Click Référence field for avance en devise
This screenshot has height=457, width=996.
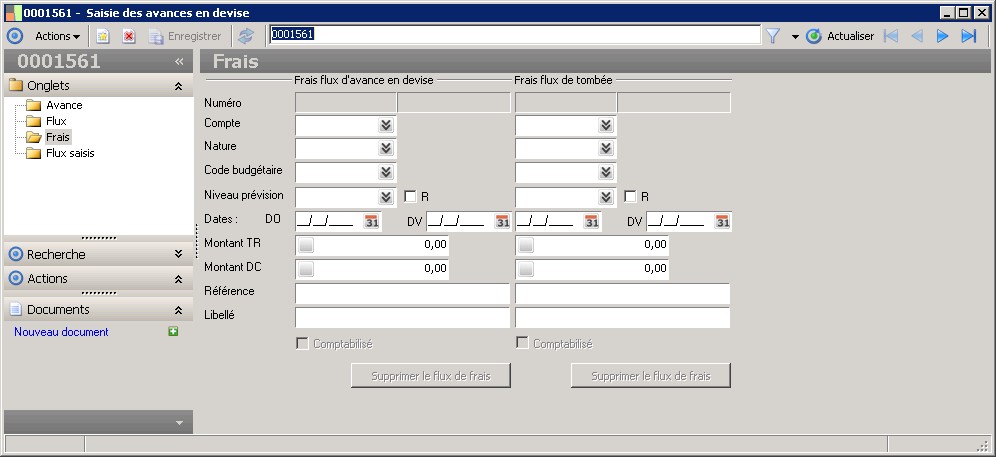[x=403, y=294]
